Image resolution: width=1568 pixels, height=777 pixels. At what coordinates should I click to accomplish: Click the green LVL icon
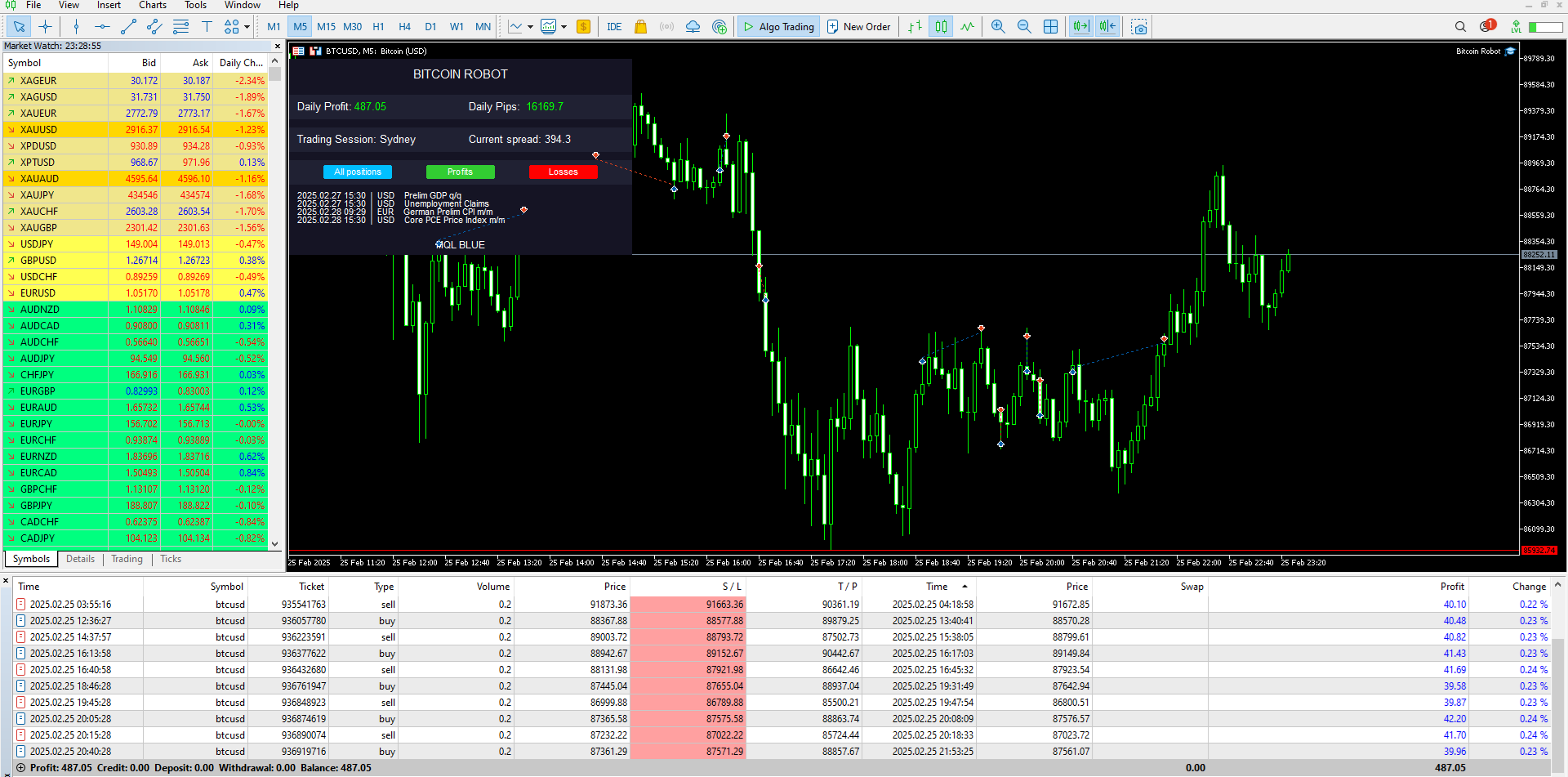1516,27
